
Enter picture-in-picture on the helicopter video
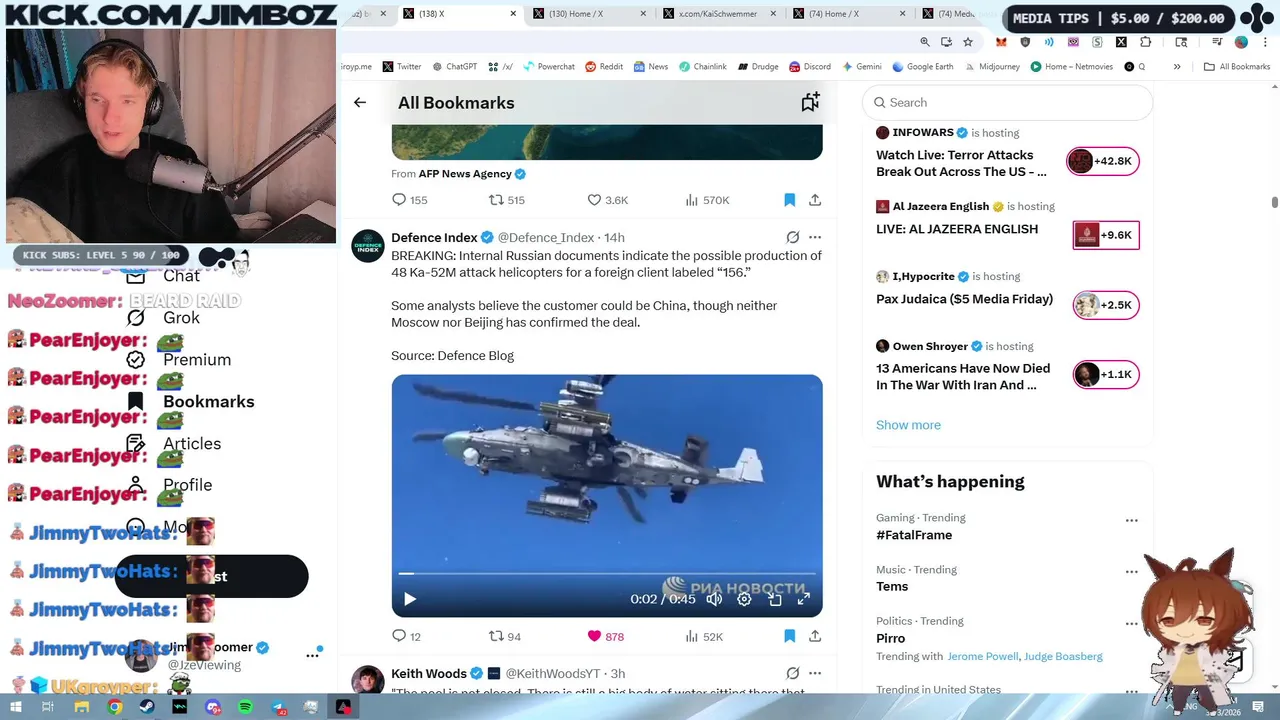775,599
